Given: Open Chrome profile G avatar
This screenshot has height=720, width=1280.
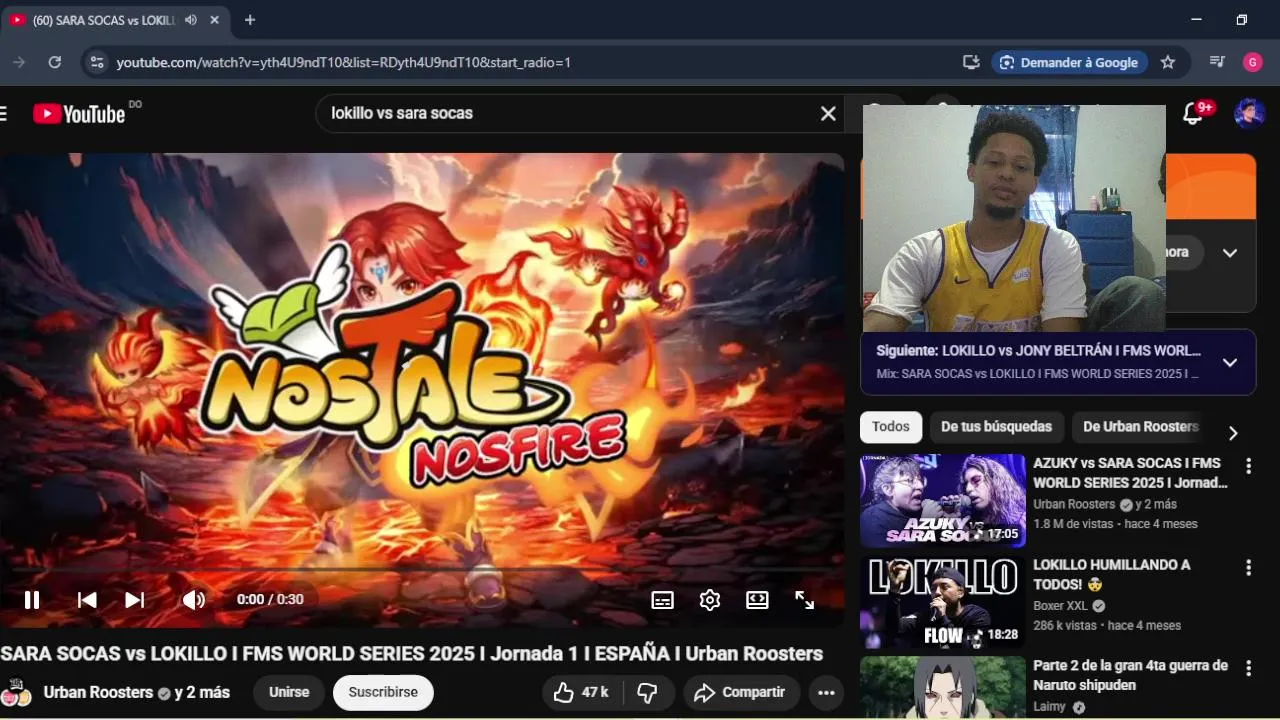Looking at the screenshot, I should point(1253,62).
